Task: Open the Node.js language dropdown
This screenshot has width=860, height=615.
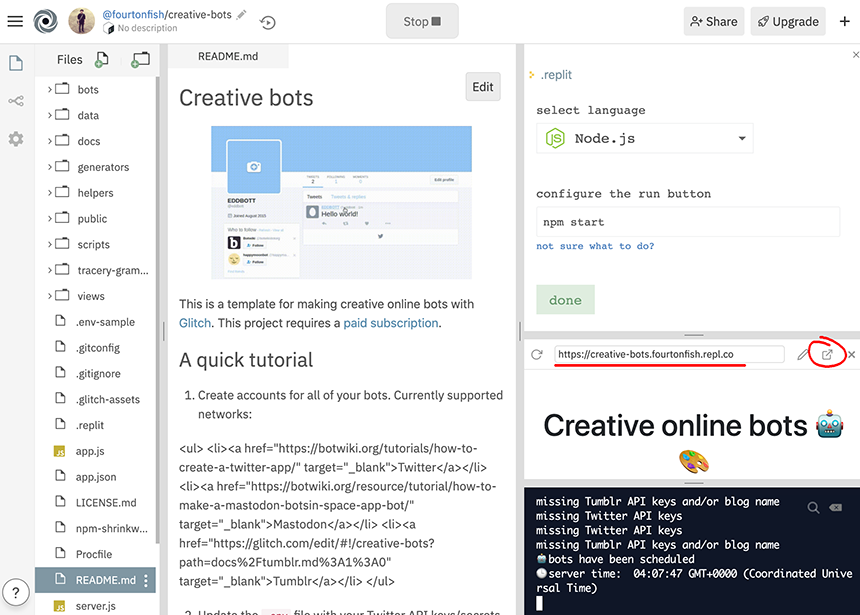Action: pyautogui.click(x=644, y=138)
